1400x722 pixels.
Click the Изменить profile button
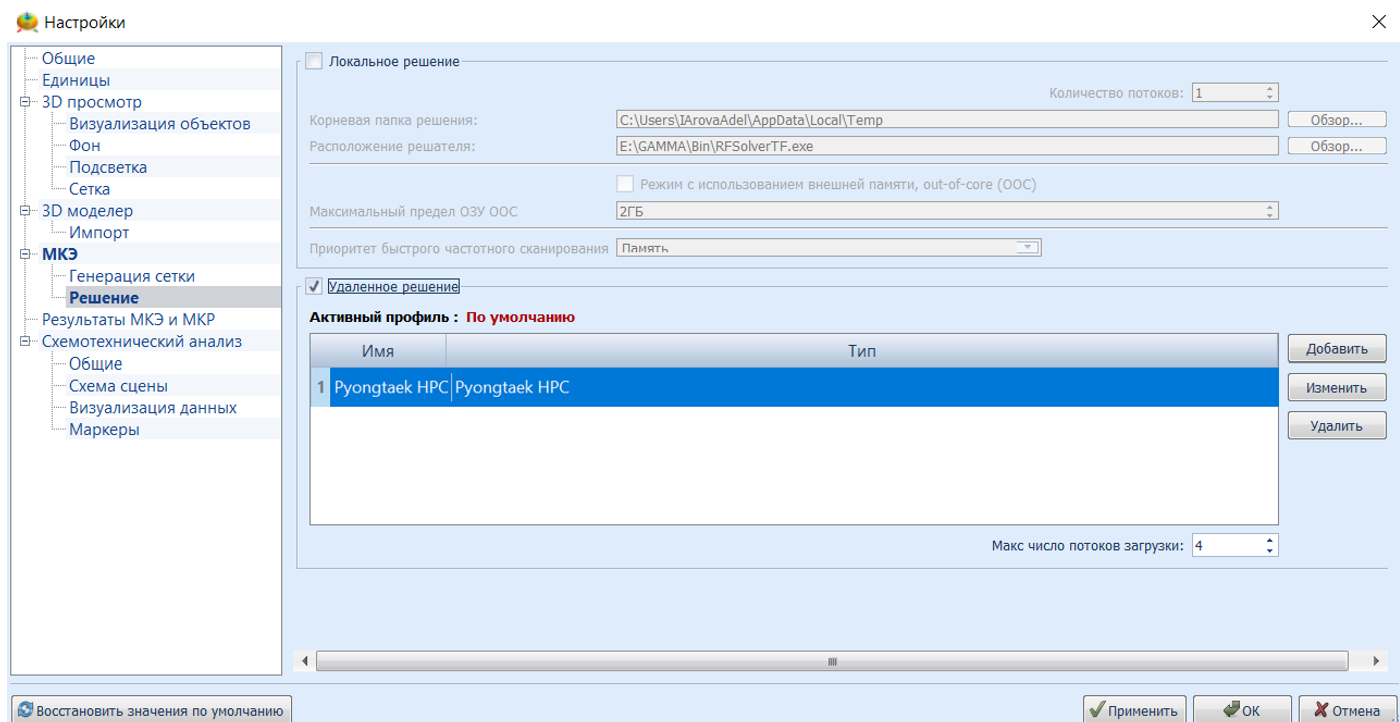tap(1336, 387)
